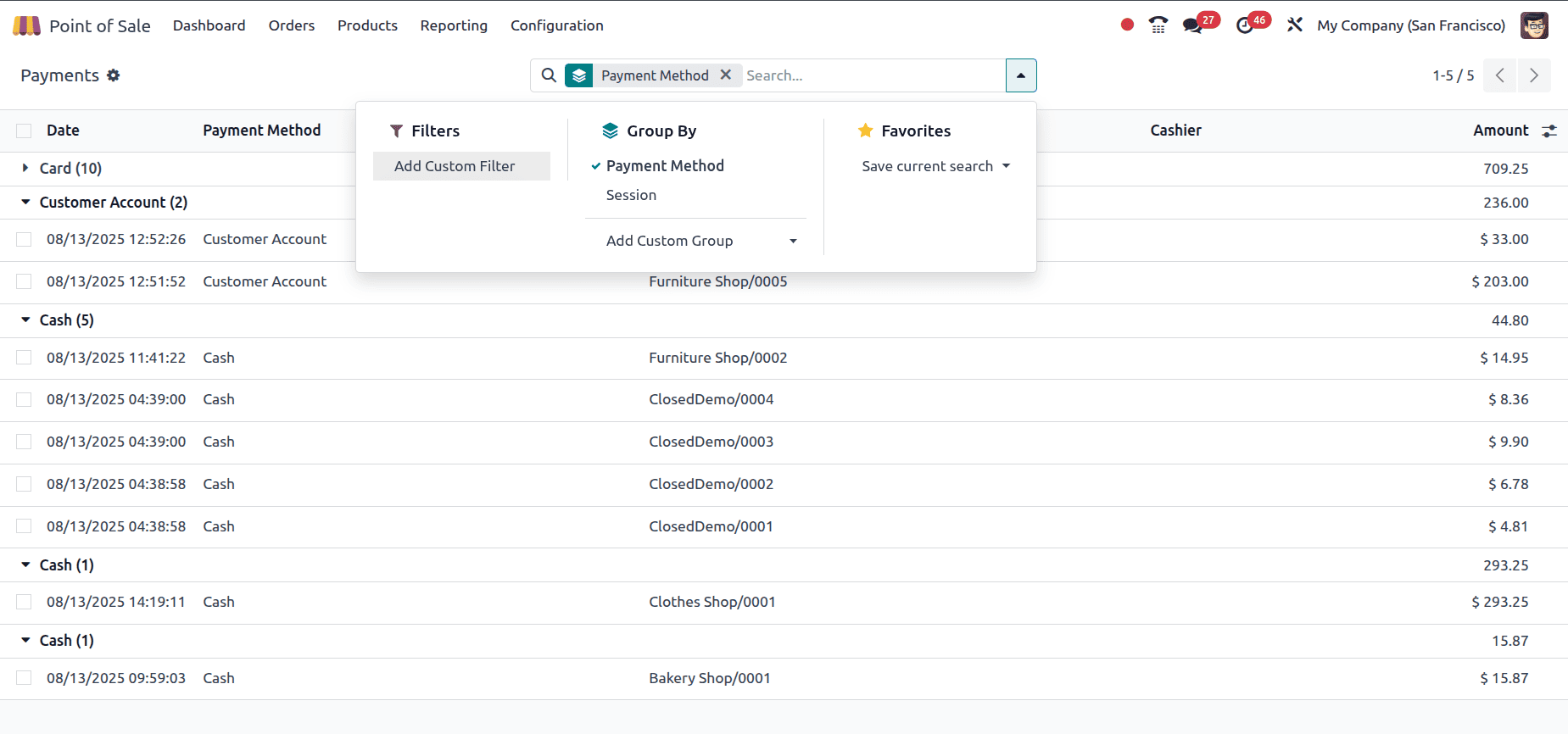Viewport: 1568px width, 734px height.
Task: Click the Point of Sale app icon
Action: point(26,25)
